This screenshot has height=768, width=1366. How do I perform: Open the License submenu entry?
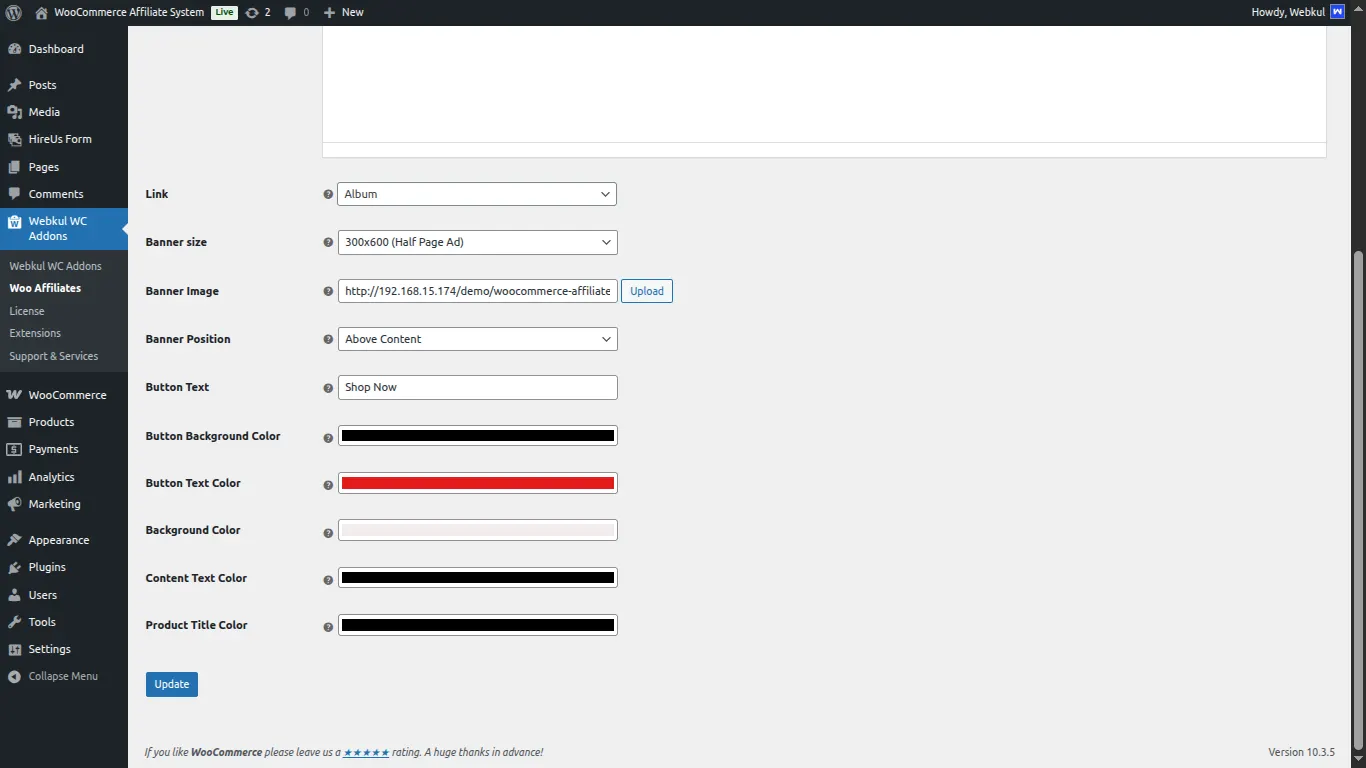point(25,310)
